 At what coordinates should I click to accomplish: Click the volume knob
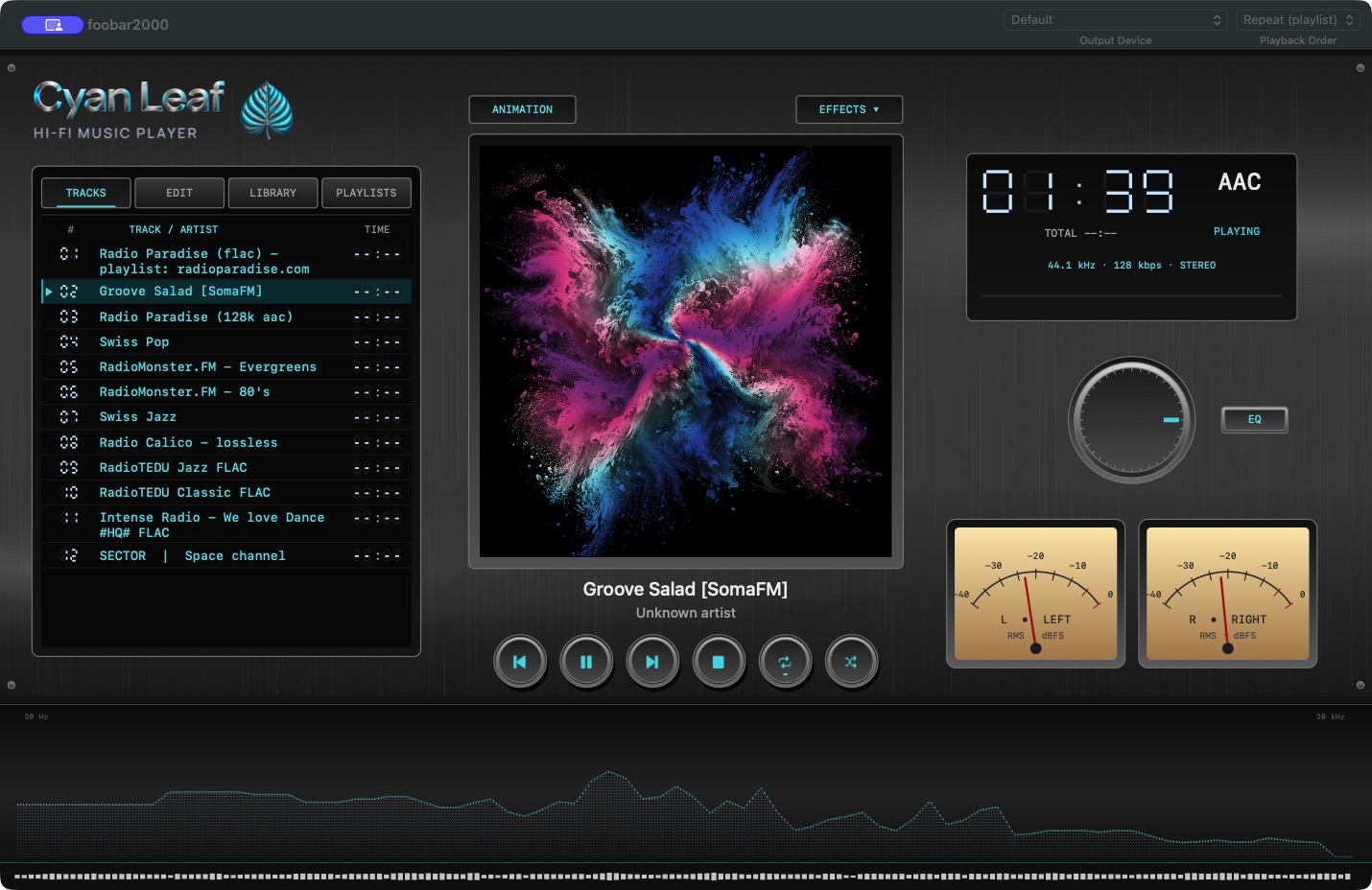click(x=1132, y=420)
